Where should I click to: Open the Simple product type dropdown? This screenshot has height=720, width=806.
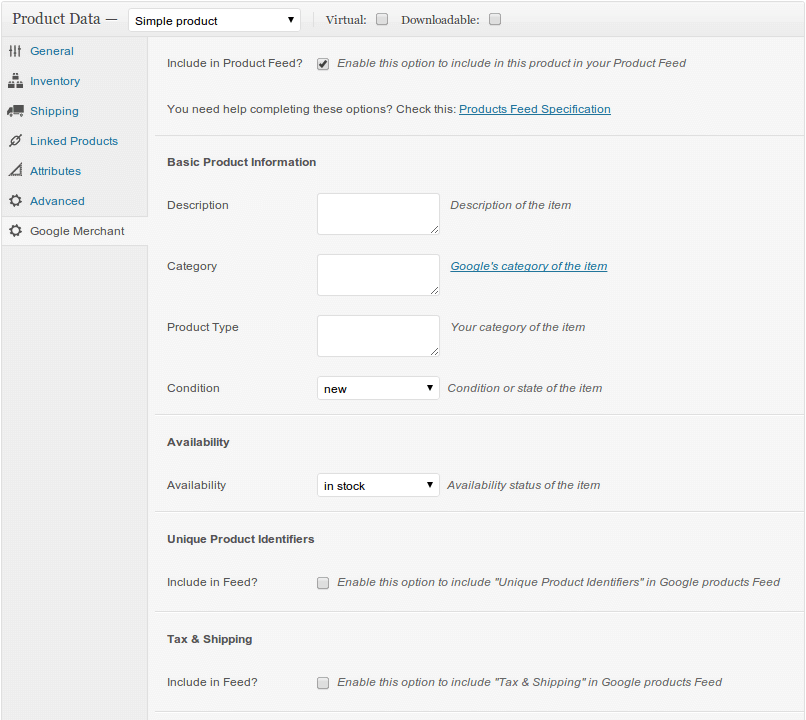click(214, 20)
